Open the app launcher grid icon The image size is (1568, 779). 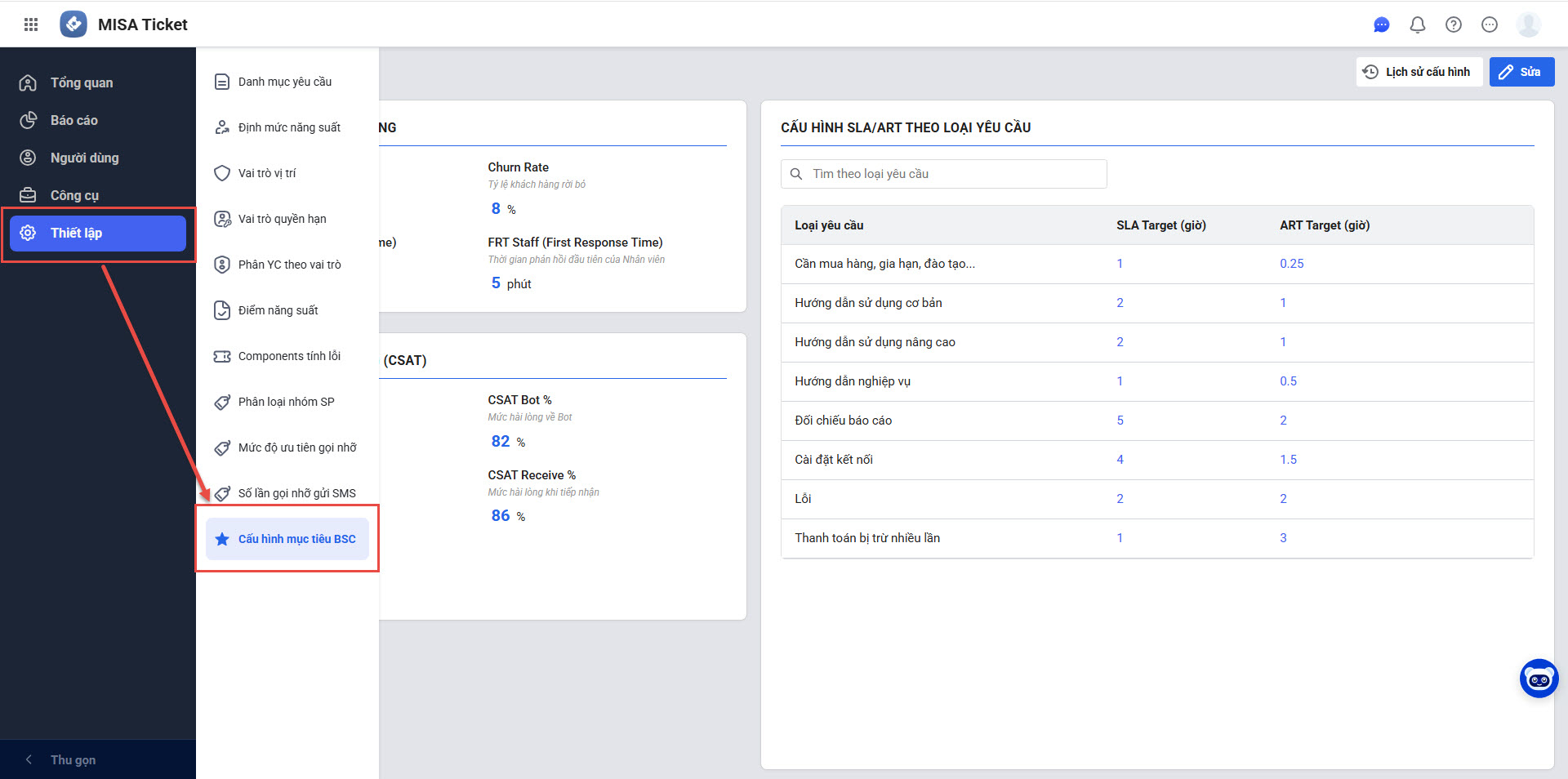point(31,24)
